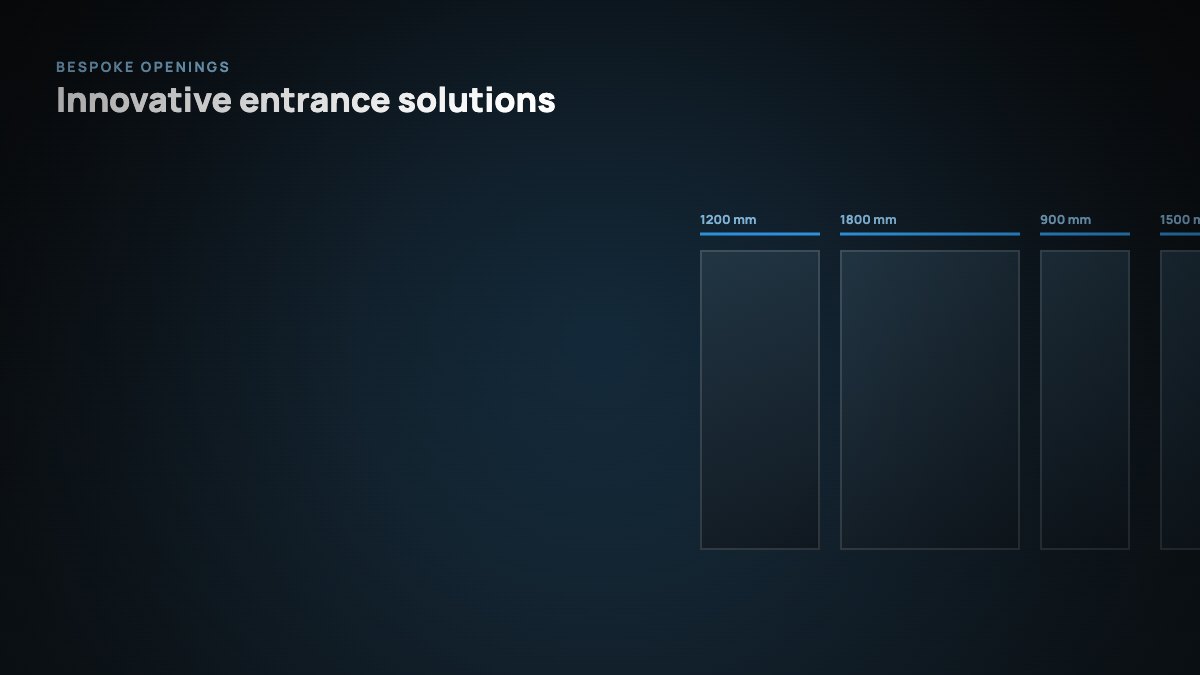
Task: Select the door panel under 1200 mm
Action: click(x=760, y=400)
